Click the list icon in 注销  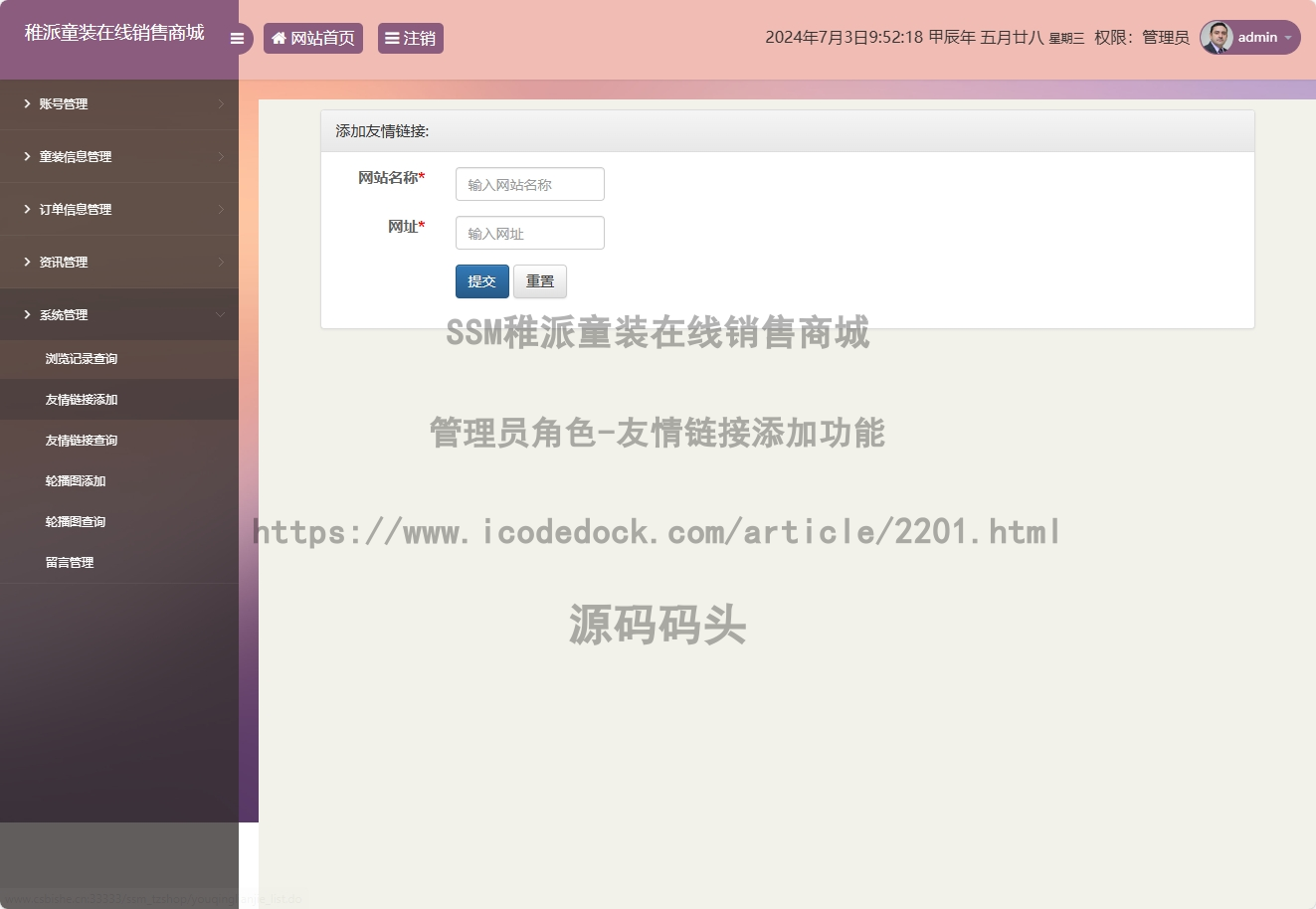pos(392,39)
